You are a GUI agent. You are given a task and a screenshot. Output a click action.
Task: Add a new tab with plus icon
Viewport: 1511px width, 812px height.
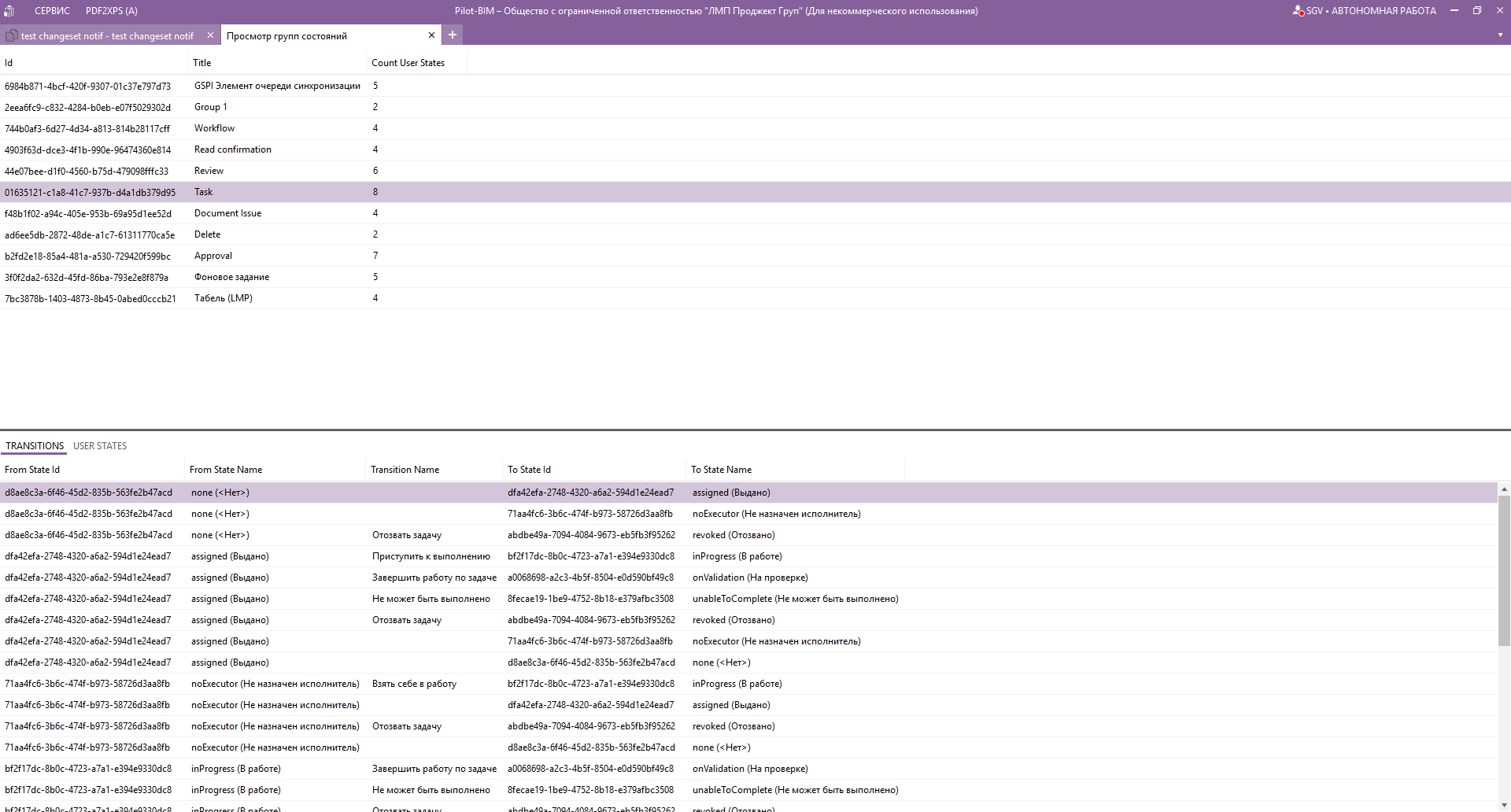453,35
